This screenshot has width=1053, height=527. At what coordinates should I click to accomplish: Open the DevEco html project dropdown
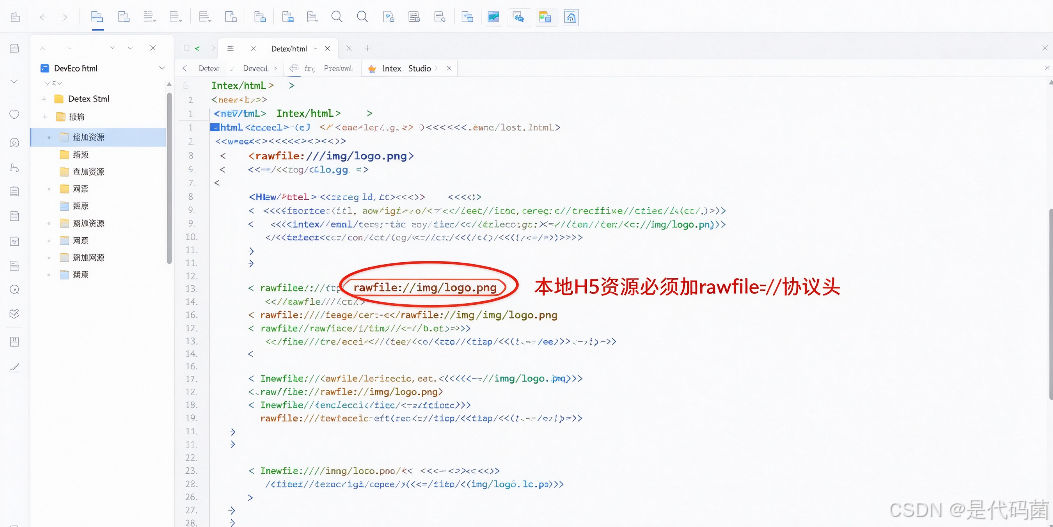(x=162, y=68)
